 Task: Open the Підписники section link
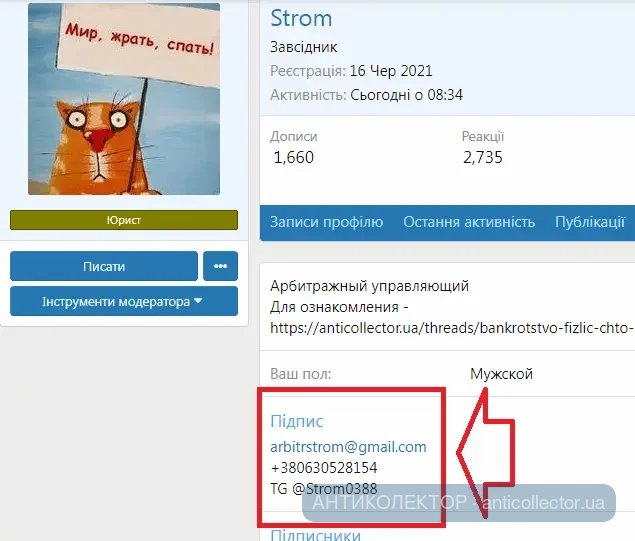[x=315, y=535]
